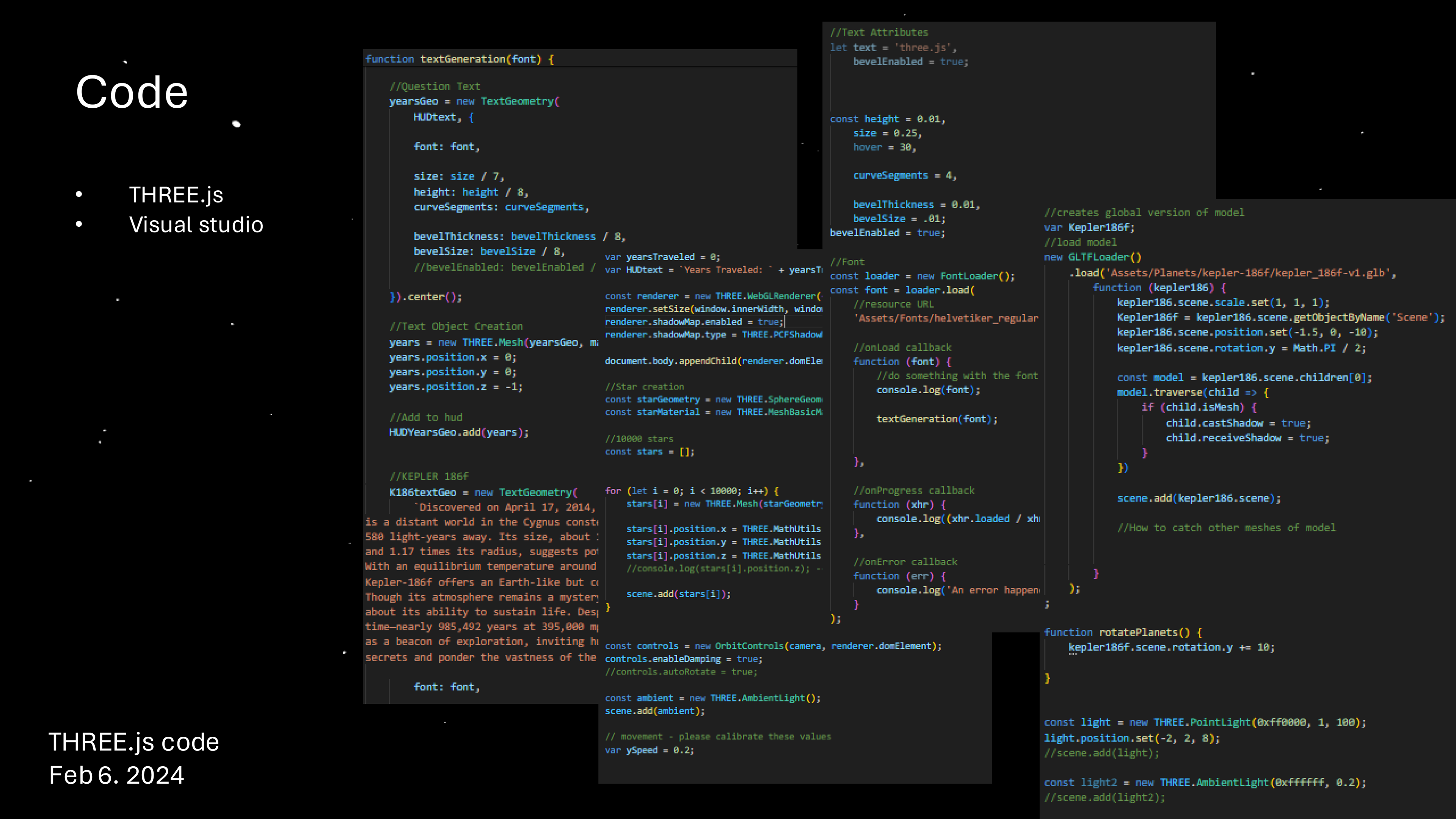
Task: Click "light.position.set(-2, 2, 8);"
Action: [1133, 738]
